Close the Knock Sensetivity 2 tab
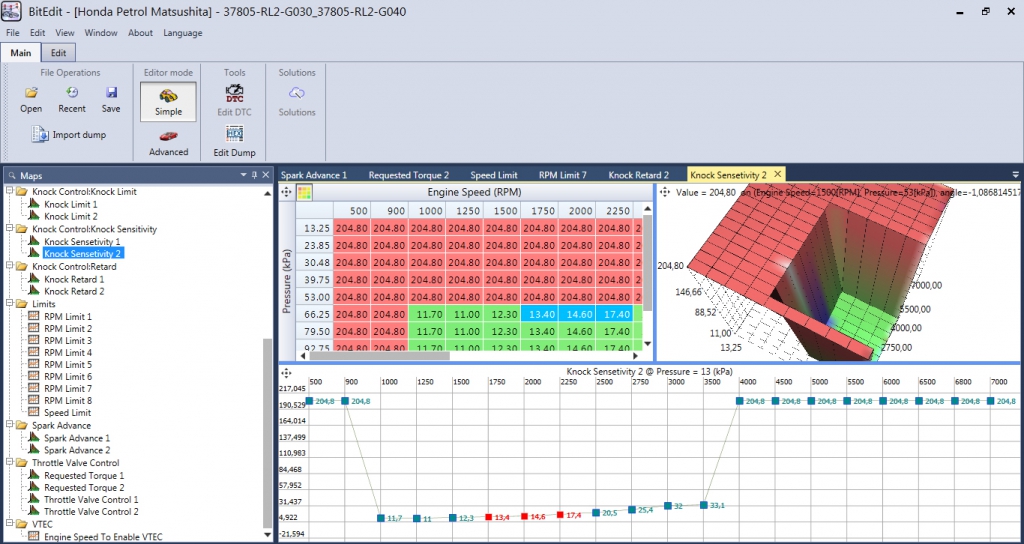Image resolution: width=1024 pixels, height=544 pixels. coord(777,174)
